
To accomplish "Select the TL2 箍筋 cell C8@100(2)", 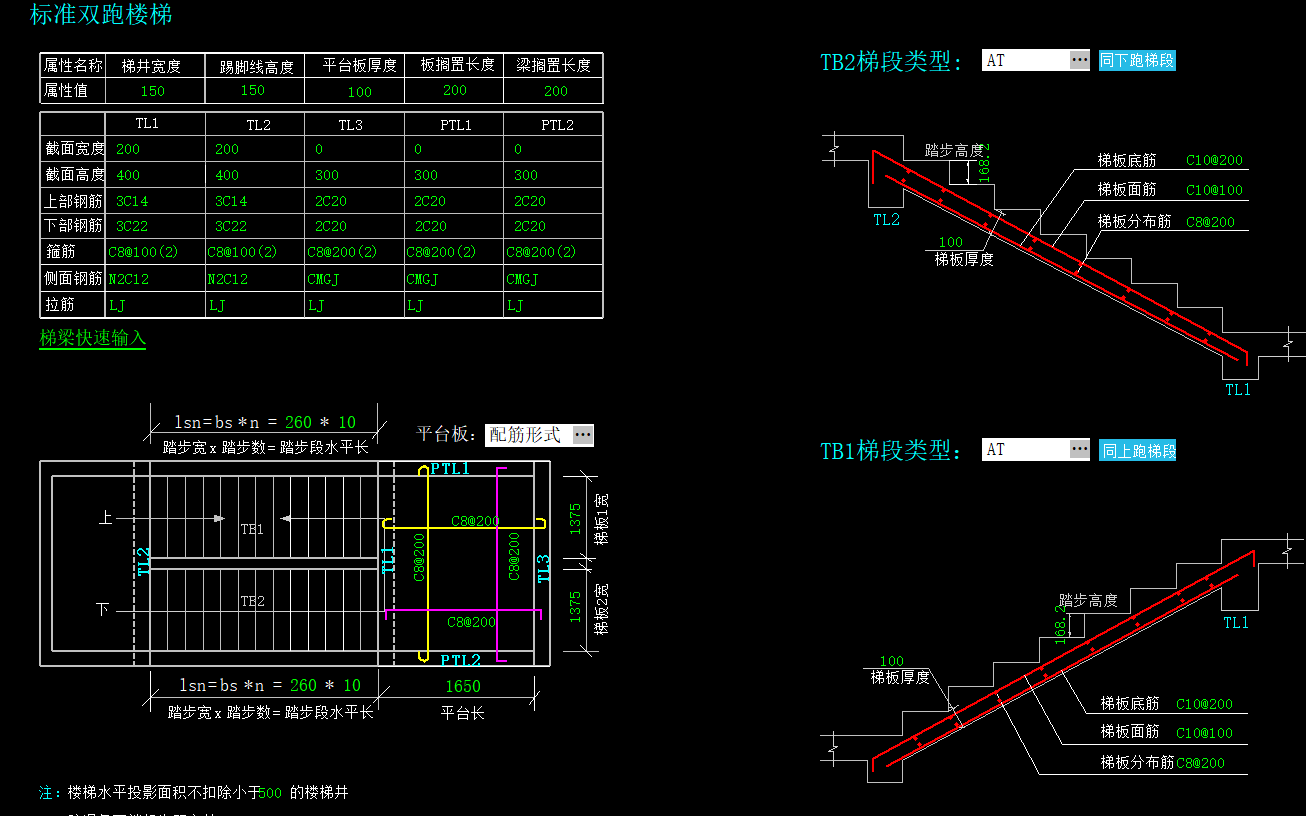I will click(242, 253).
